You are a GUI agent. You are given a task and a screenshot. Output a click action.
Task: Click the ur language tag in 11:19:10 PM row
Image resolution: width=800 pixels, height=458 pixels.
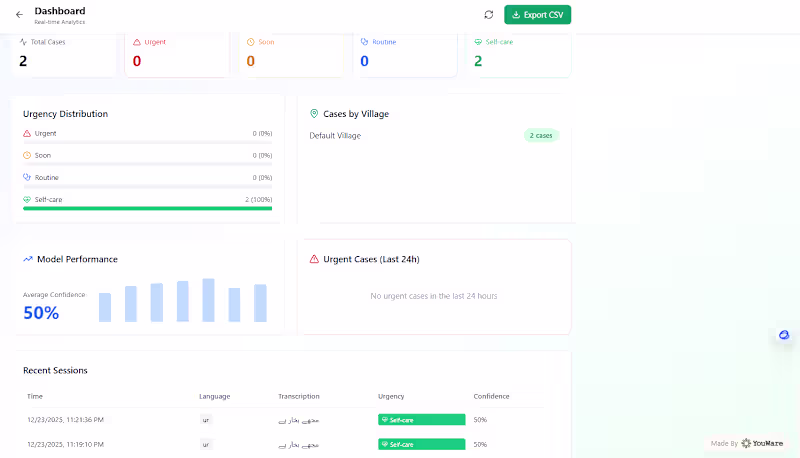click(206, 445)
